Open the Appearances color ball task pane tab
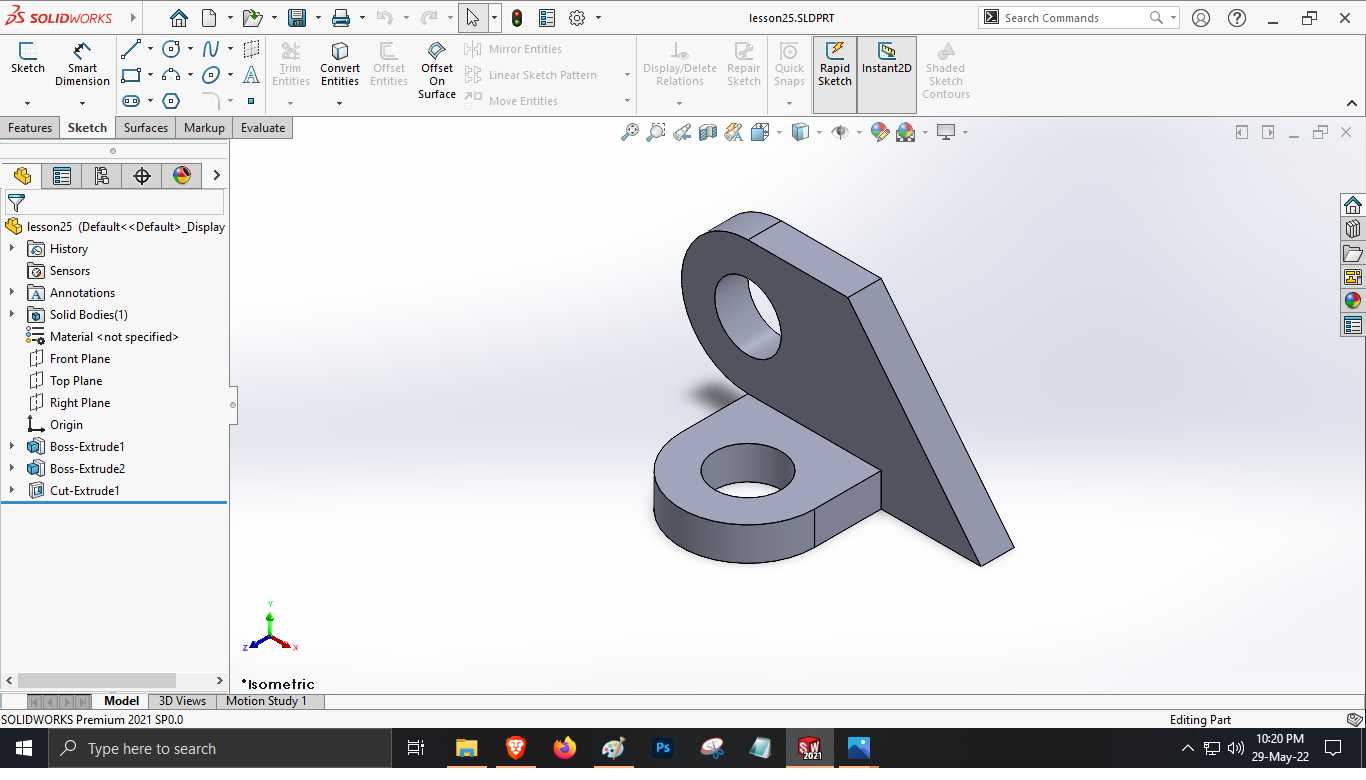The image size is (1366, 780). tap(1353, 300)
